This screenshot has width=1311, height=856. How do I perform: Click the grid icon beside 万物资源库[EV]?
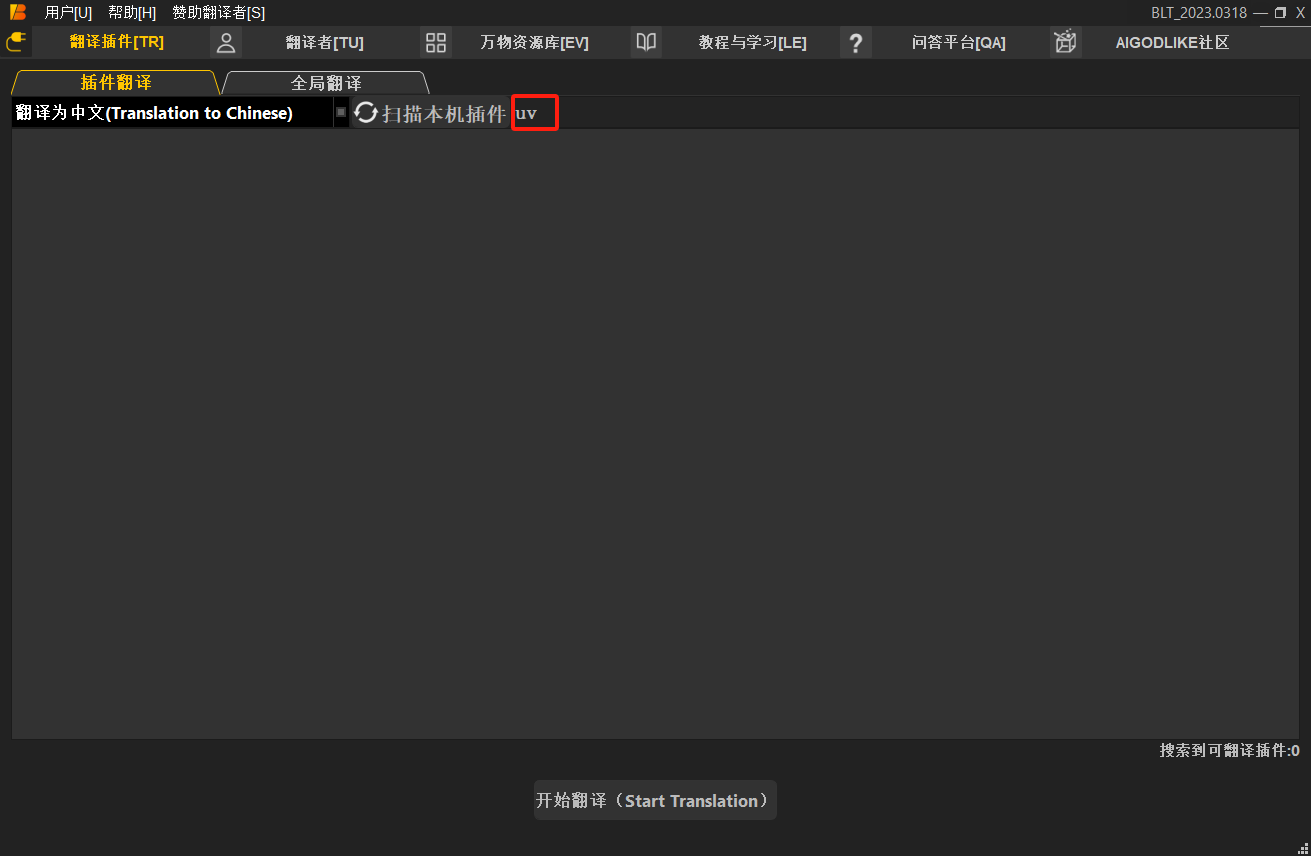click(x=436, y=42)
